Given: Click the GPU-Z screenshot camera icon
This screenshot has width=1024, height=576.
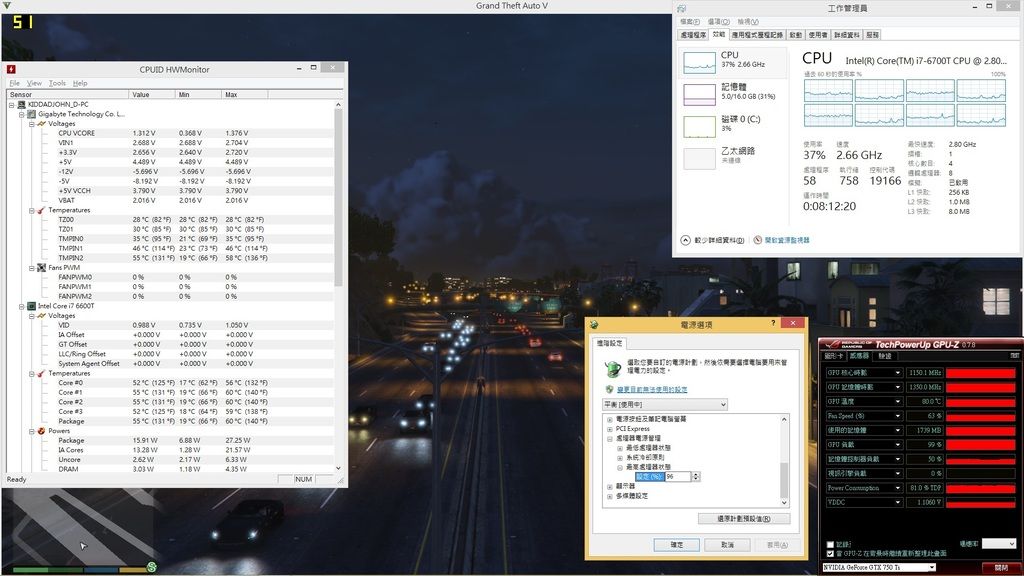Looking at the screenshot, I should (x=1015, y=356).
